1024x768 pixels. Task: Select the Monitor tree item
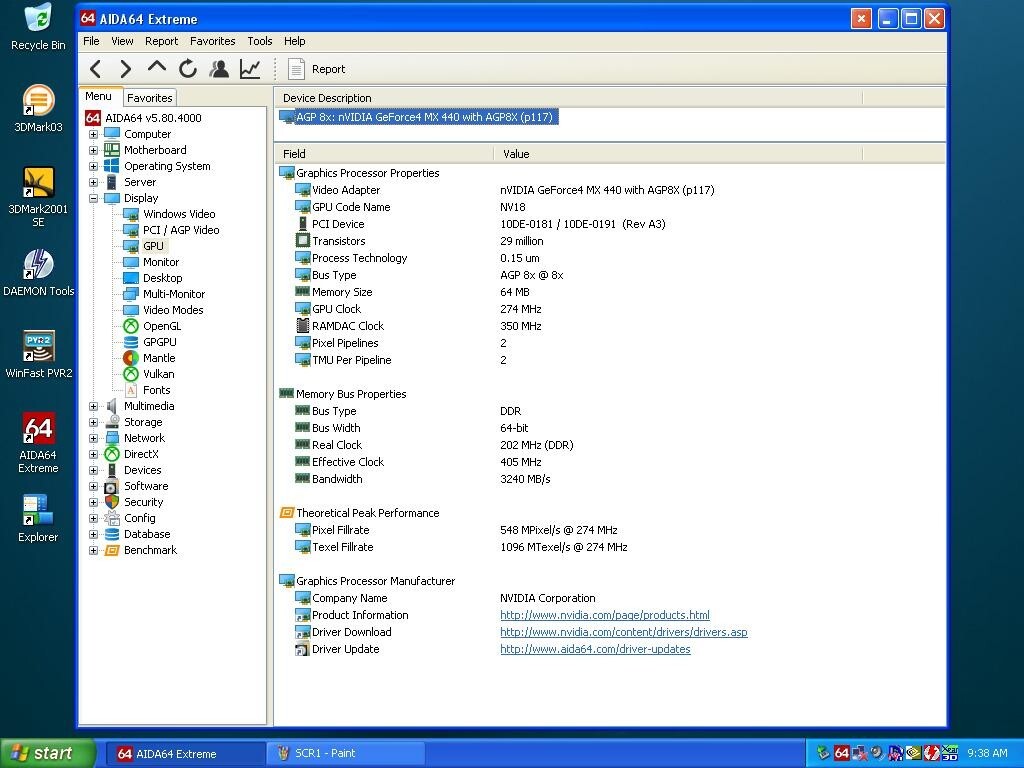(161, 262)
